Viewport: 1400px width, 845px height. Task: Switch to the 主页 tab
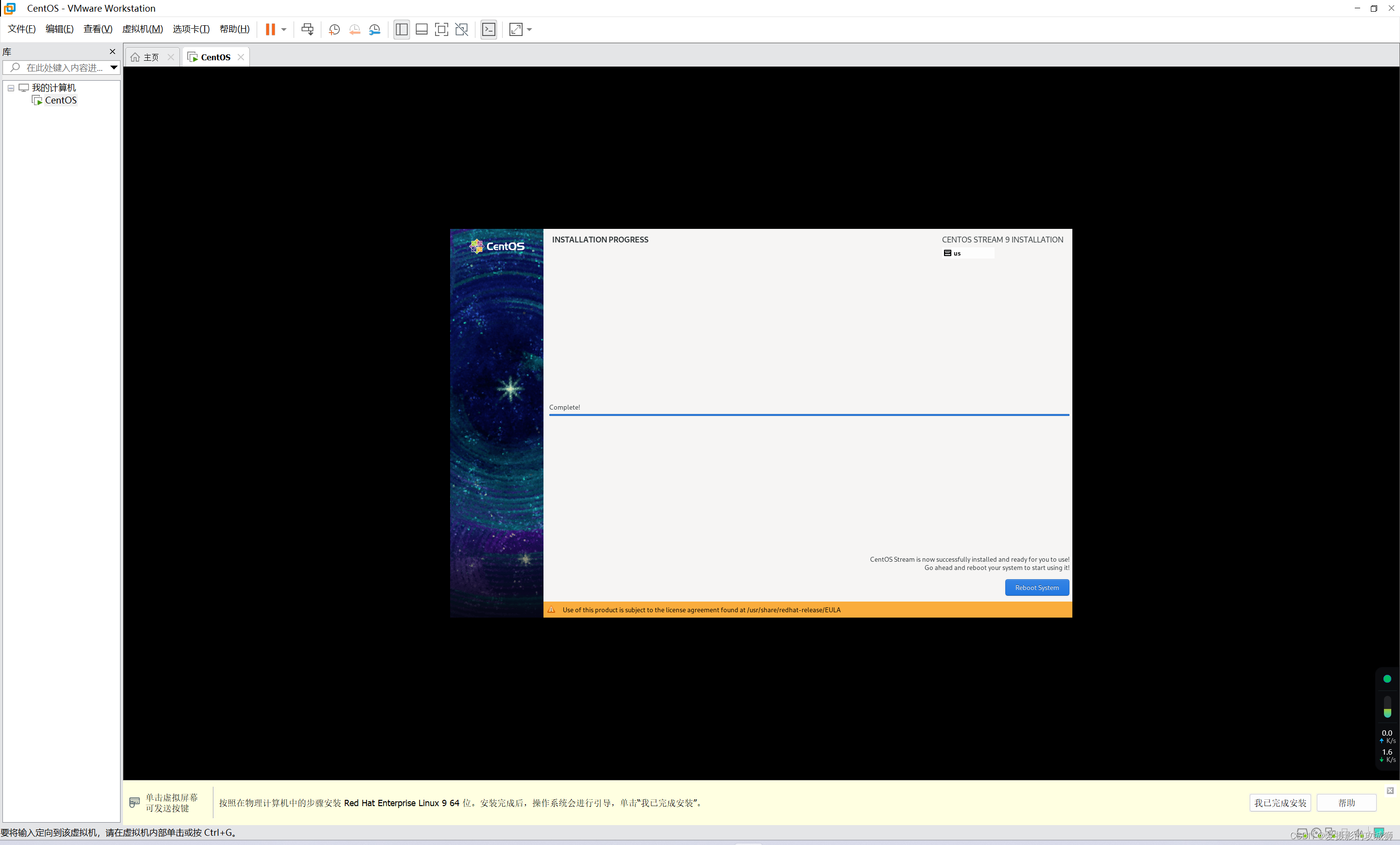coord(151,57)
